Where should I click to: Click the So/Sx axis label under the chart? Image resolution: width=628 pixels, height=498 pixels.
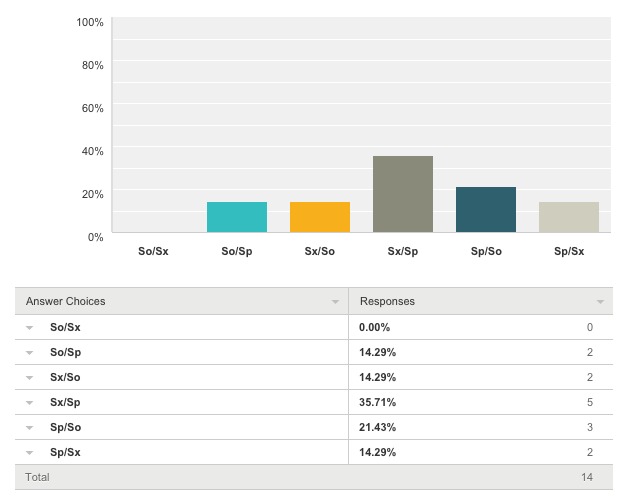[153, 251]
